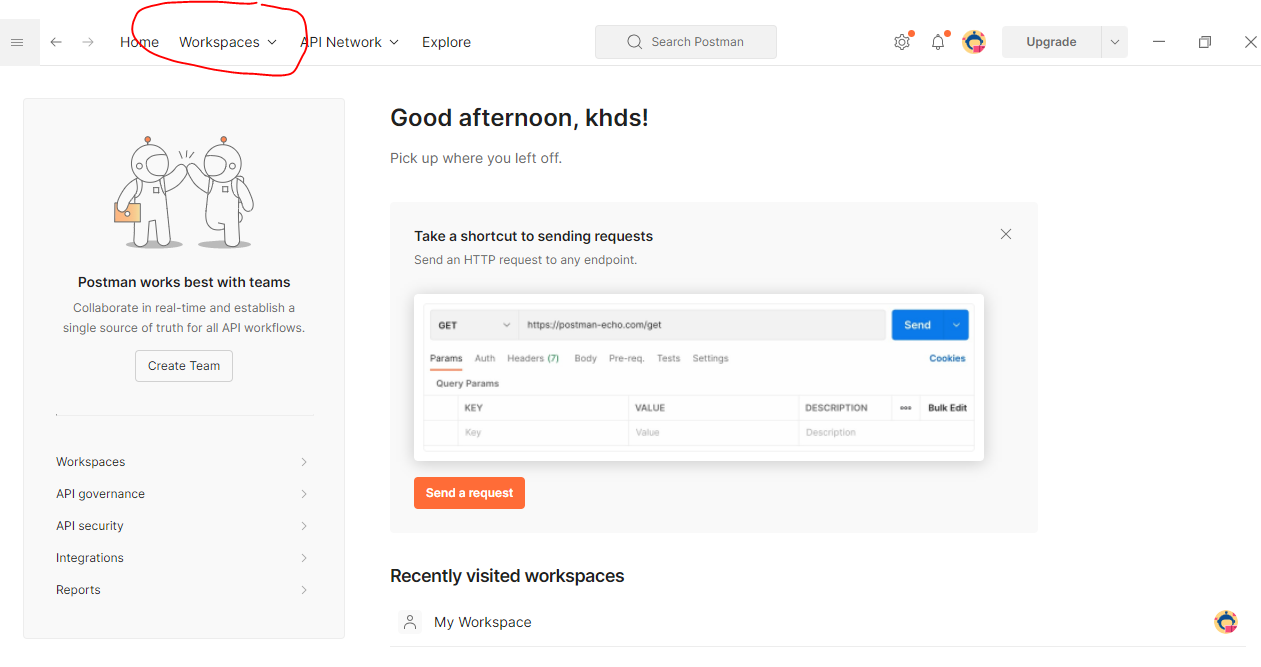This screenshot has width=1261, height=667.
Task: Open the Explore page
Action: pyautogui.click(x=446, y=42)
